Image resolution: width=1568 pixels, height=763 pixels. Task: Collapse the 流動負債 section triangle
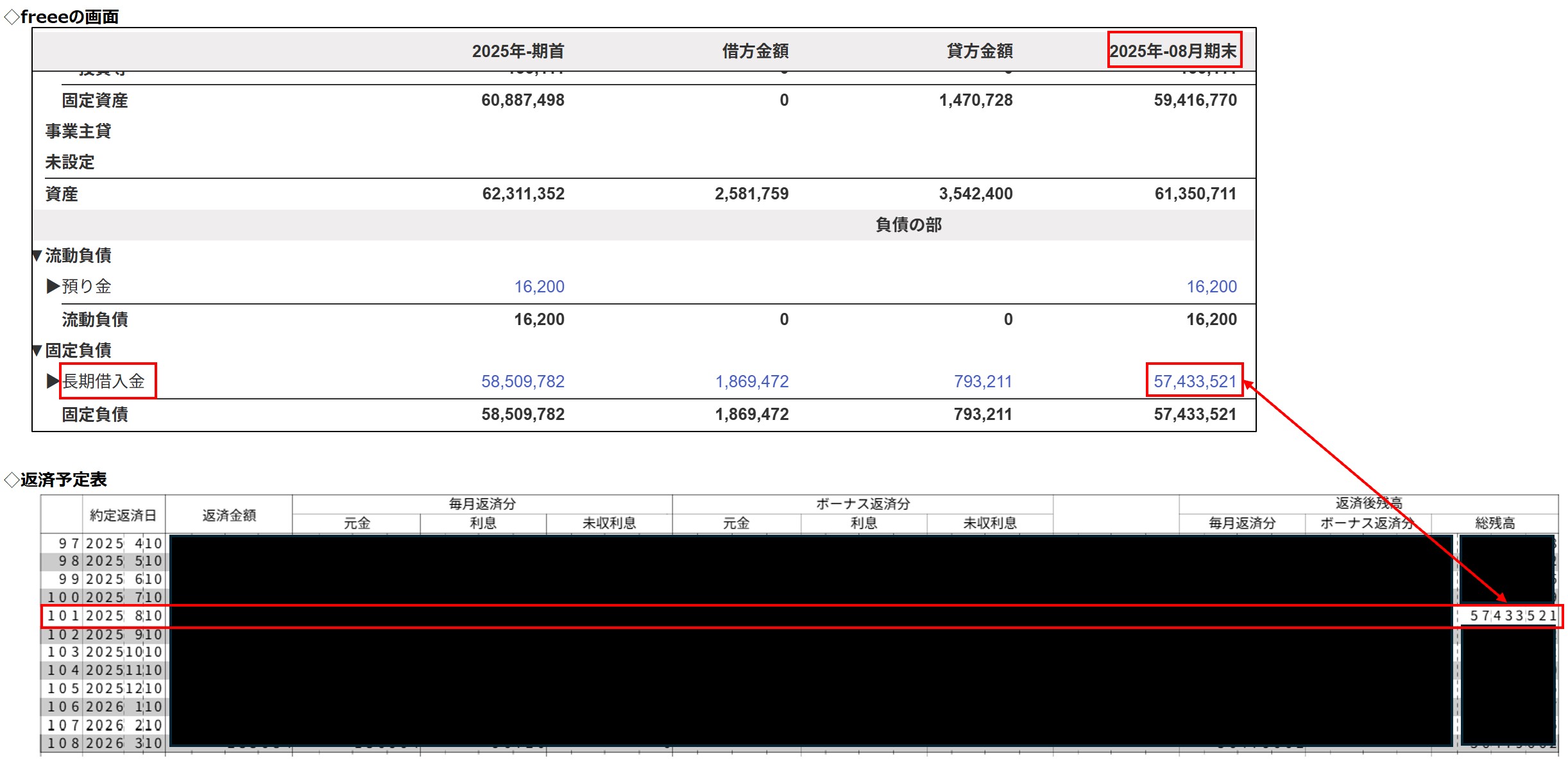tap(38, 256)
